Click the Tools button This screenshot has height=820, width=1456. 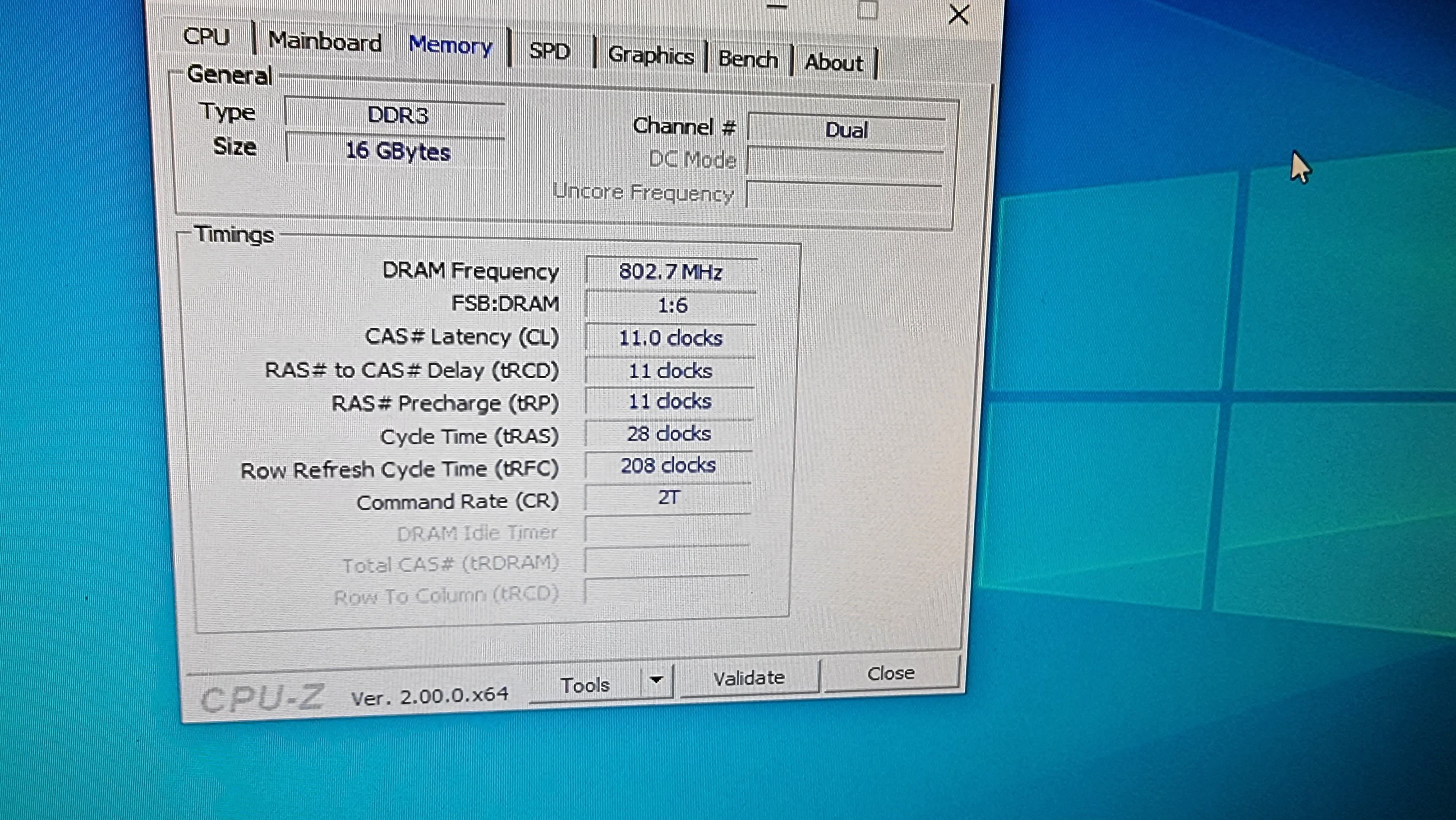(x=585, y=685)
